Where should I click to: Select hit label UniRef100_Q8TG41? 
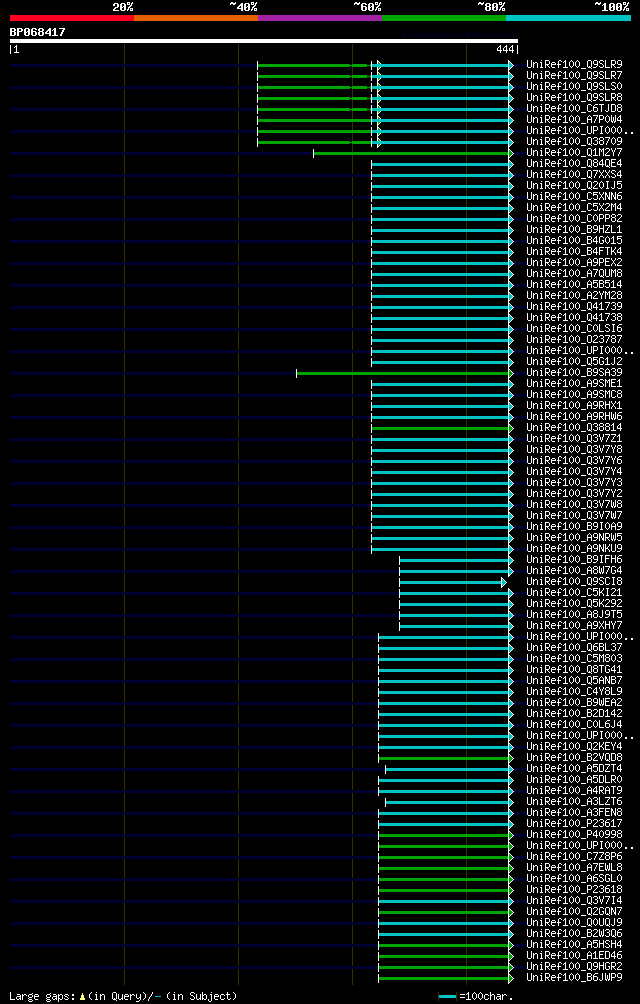tap(574, 669)
